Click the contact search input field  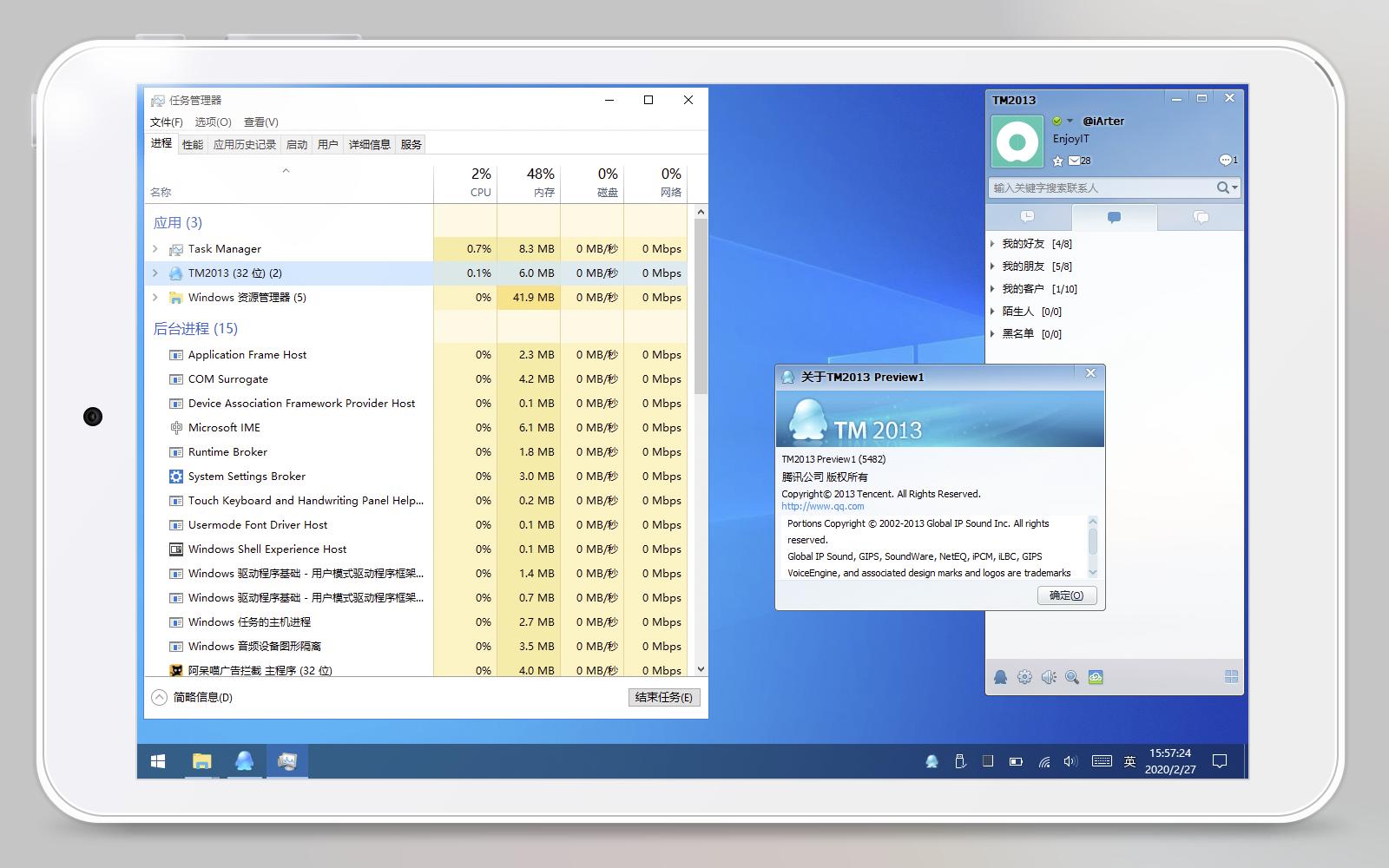pyautogui.click(x=1103, y=187)
